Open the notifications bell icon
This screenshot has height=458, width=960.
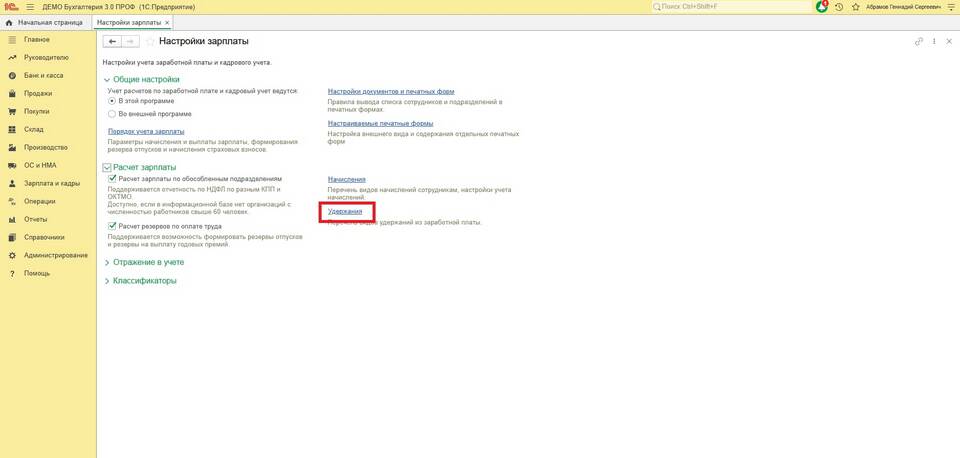tap(822, 7)
